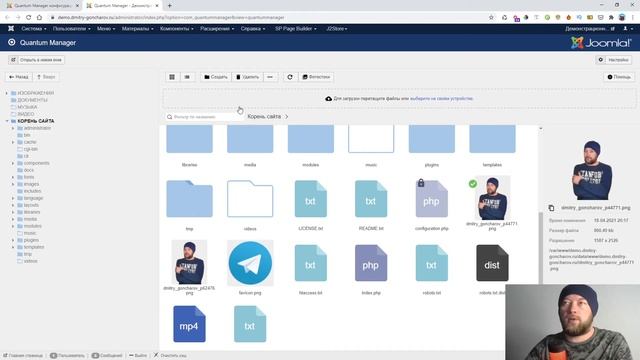Focus the filter by name search field
This screenshot has height=360, width=640.
tap(204, 117)
